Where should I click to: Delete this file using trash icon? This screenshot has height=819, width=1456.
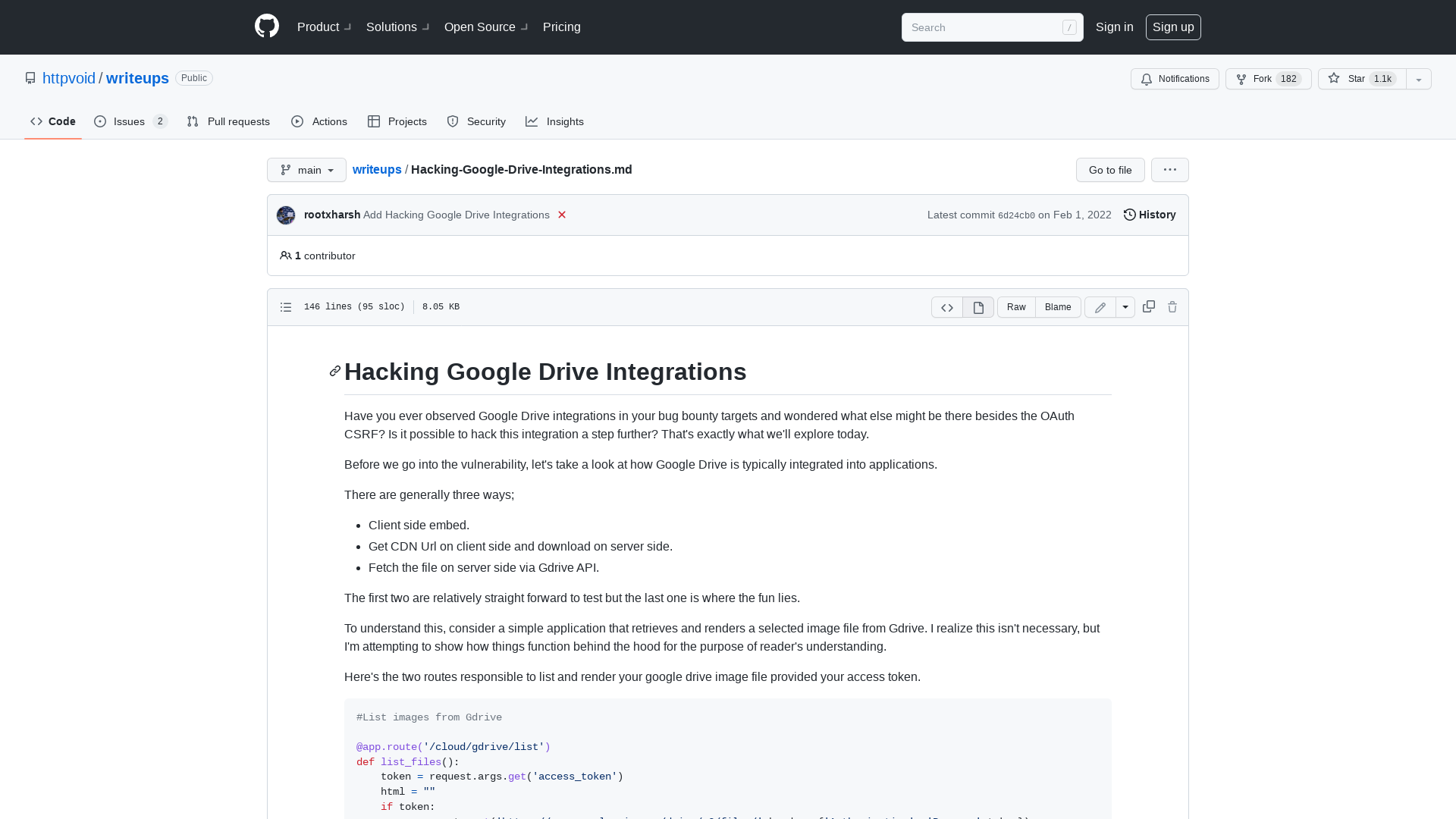point(1172,307)
